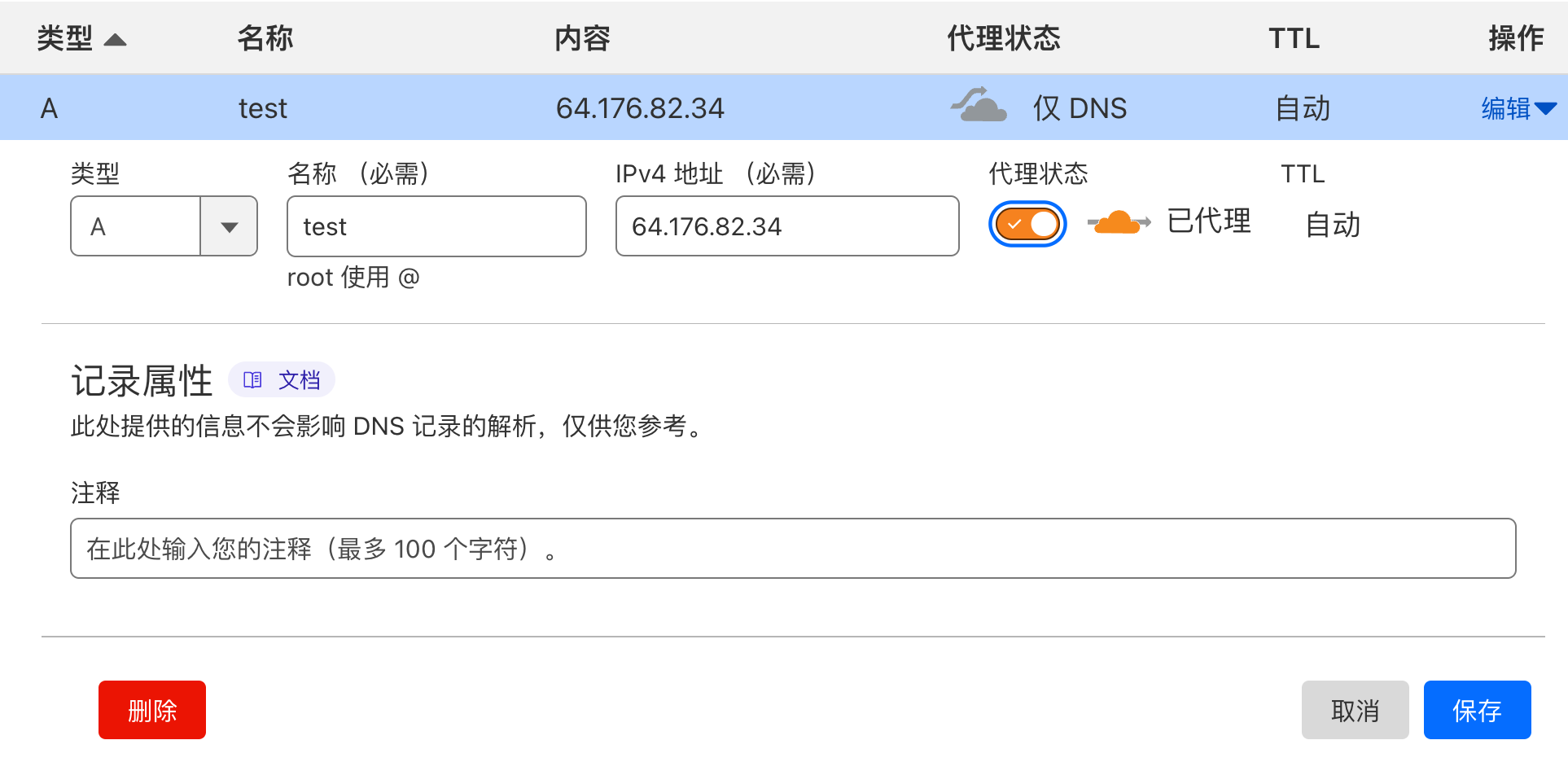The width and height of the screenshot is (1568, 762).
Task: Focus the 名称 input field containing test
Action: (436, 226)
